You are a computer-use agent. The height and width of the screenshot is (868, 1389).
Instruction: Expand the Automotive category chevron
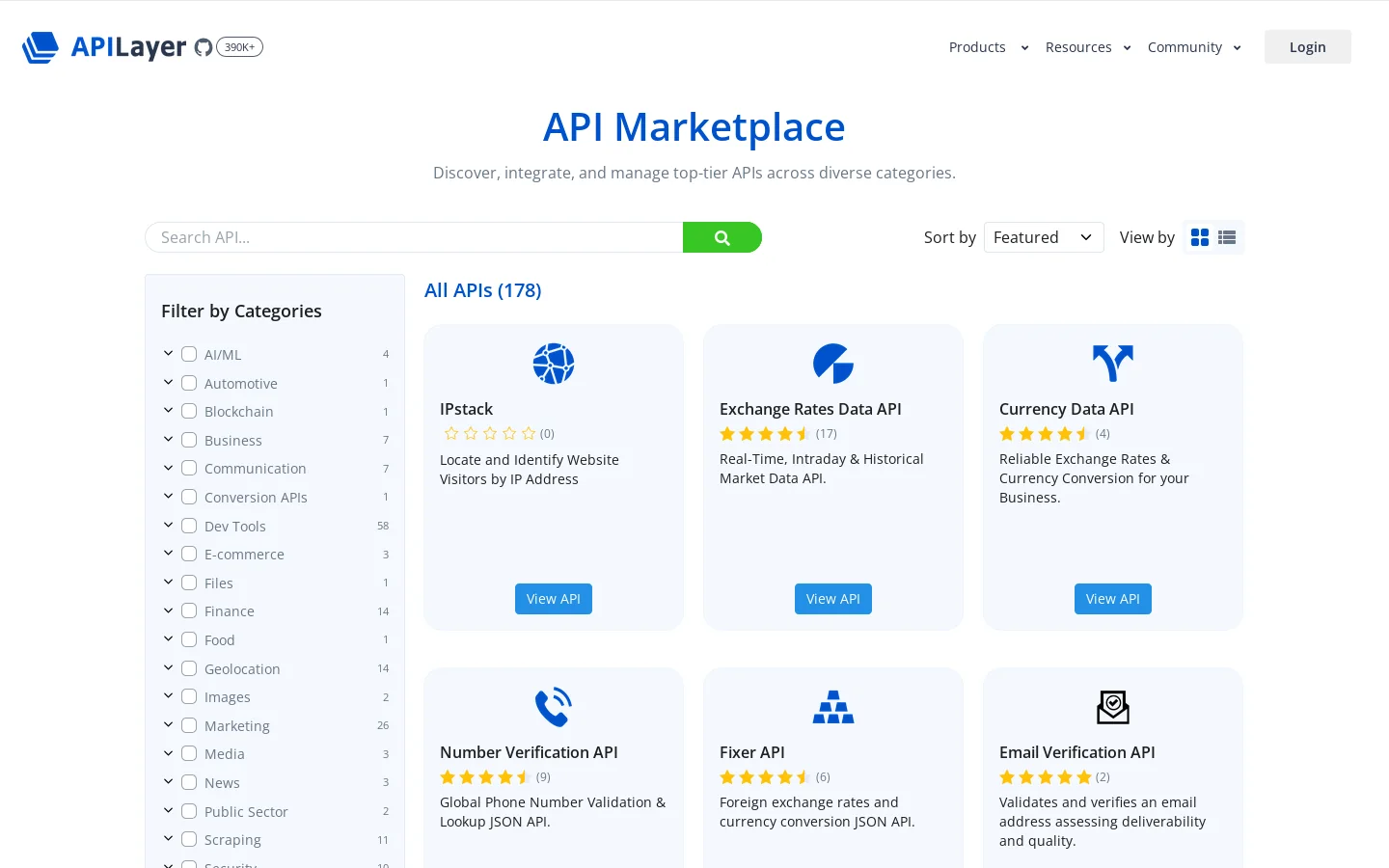(168, 382)
